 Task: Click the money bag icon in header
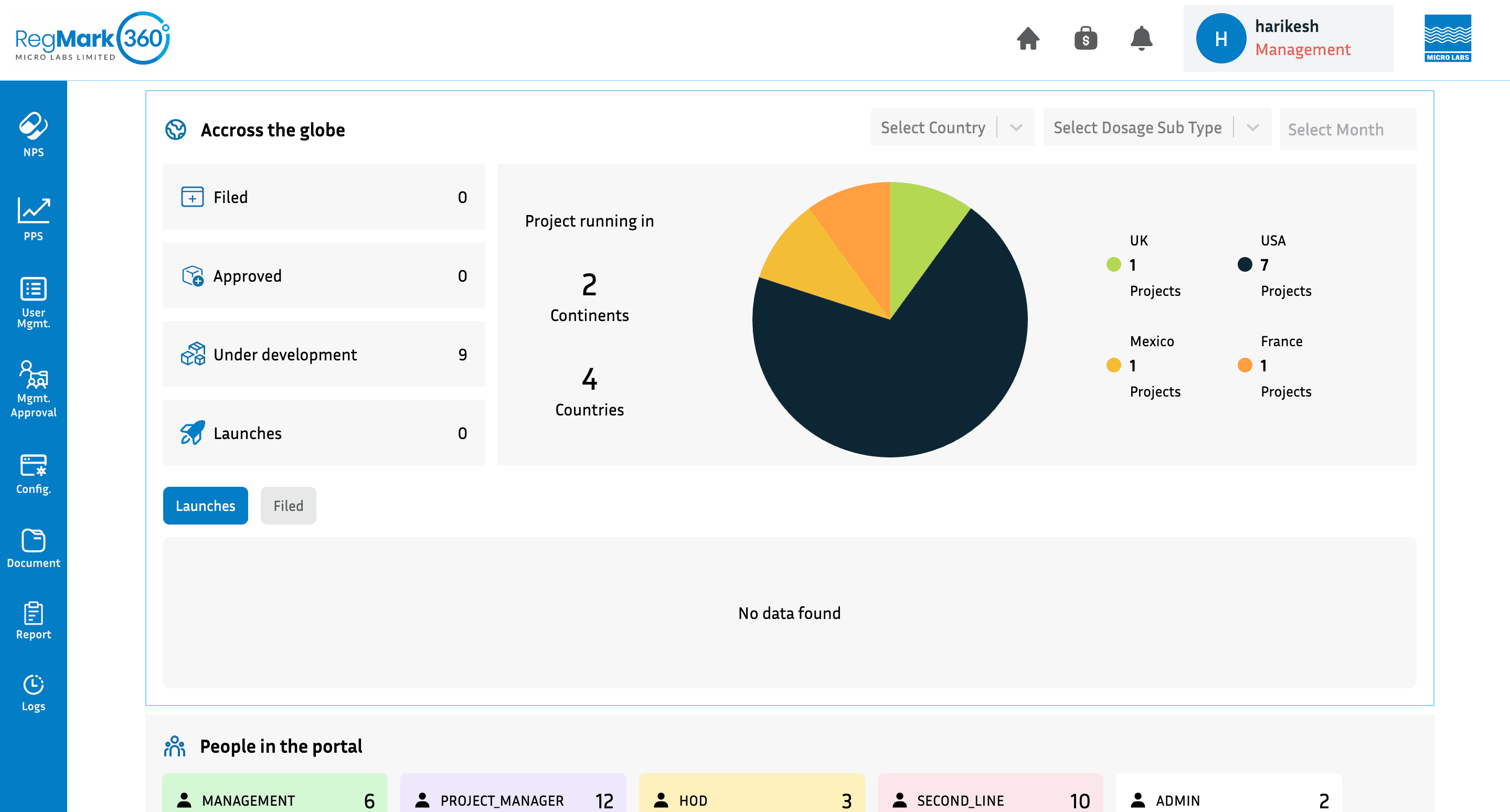coord(1085,39)
